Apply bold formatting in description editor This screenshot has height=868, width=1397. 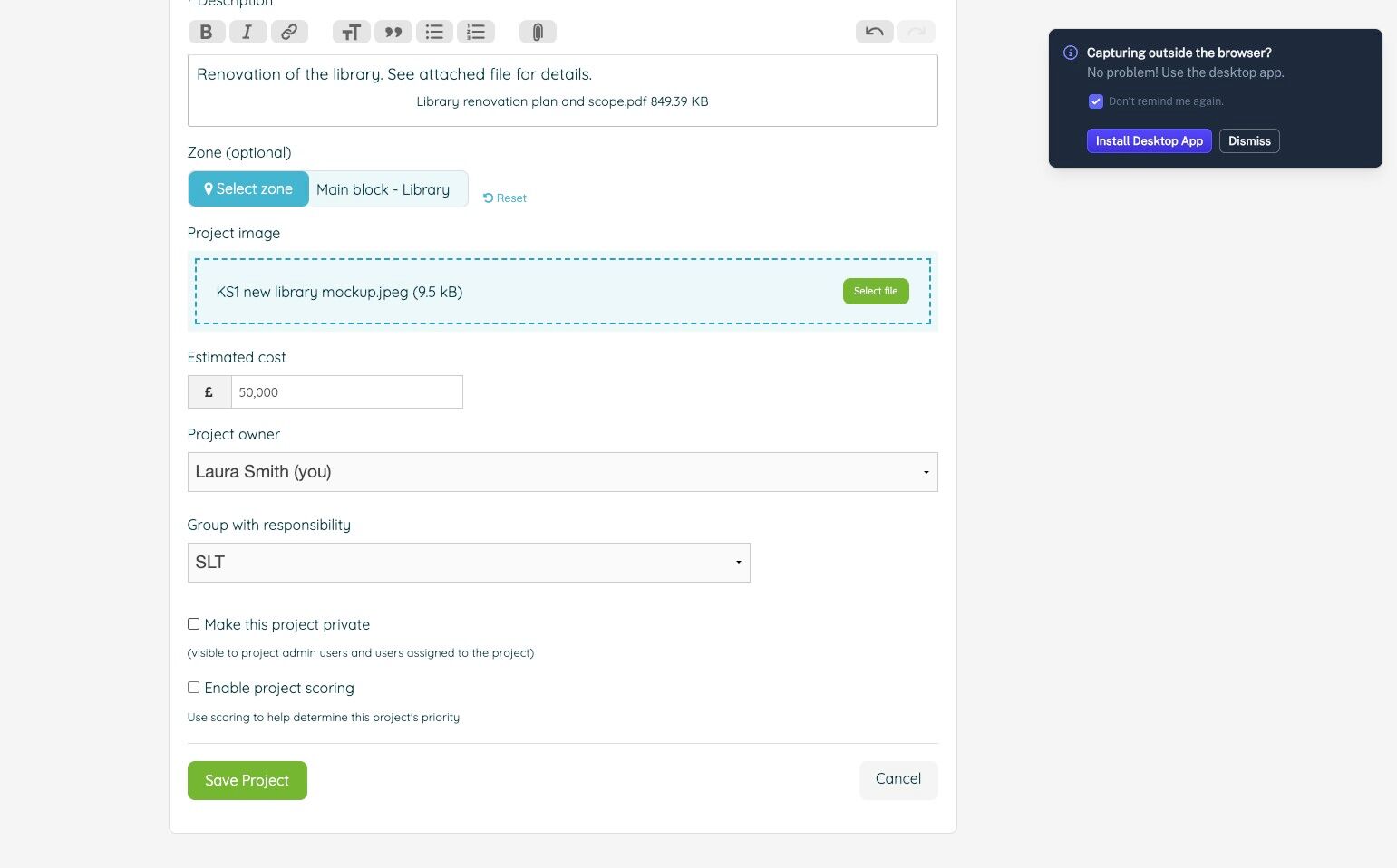[x=207, y=32]
